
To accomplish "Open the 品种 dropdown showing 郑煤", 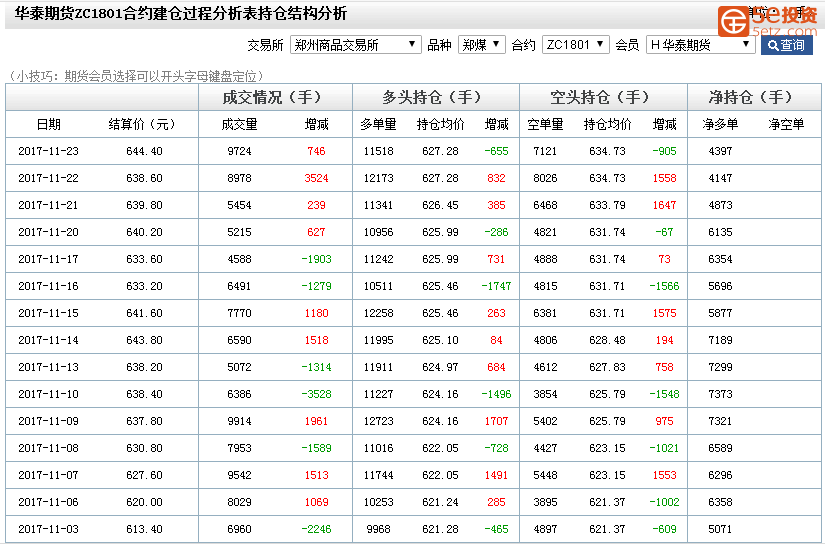I will coord(481,45).
